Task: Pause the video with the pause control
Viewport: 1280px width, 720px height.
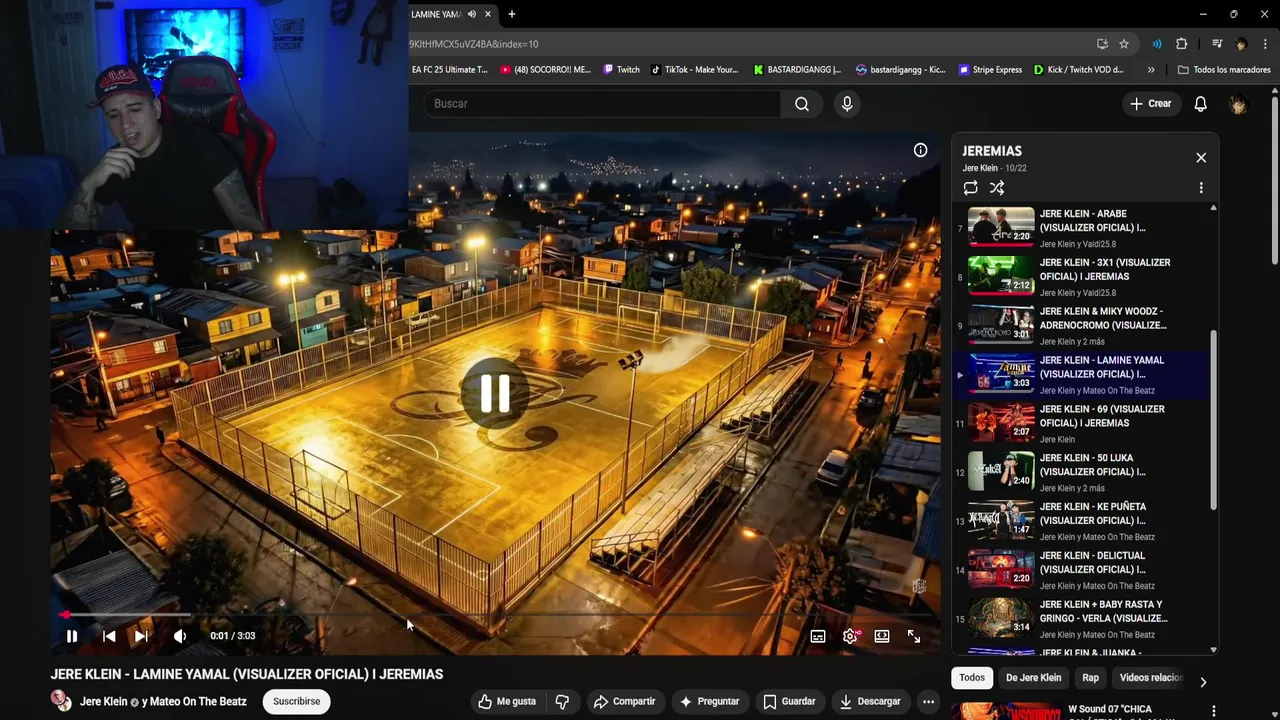Action: pos(72,636)
